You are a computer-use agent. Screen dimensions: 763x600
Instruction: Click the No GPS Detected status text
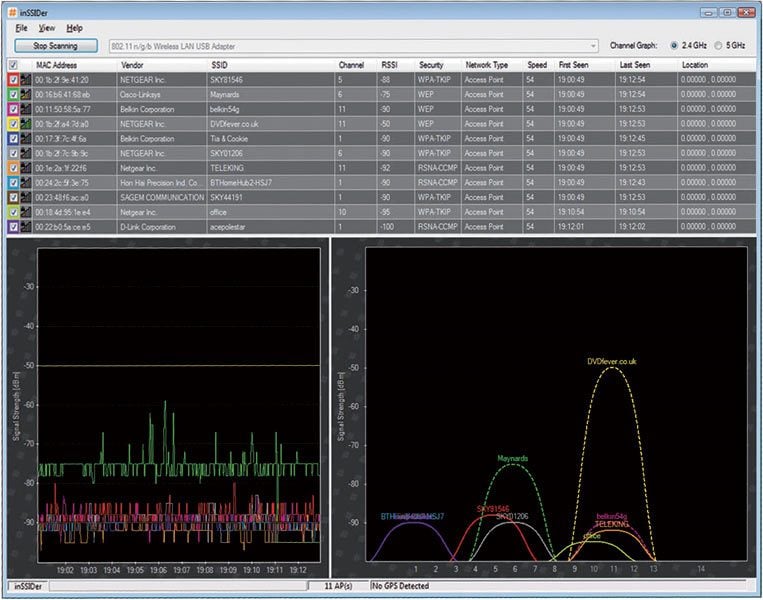pos(400,586)
